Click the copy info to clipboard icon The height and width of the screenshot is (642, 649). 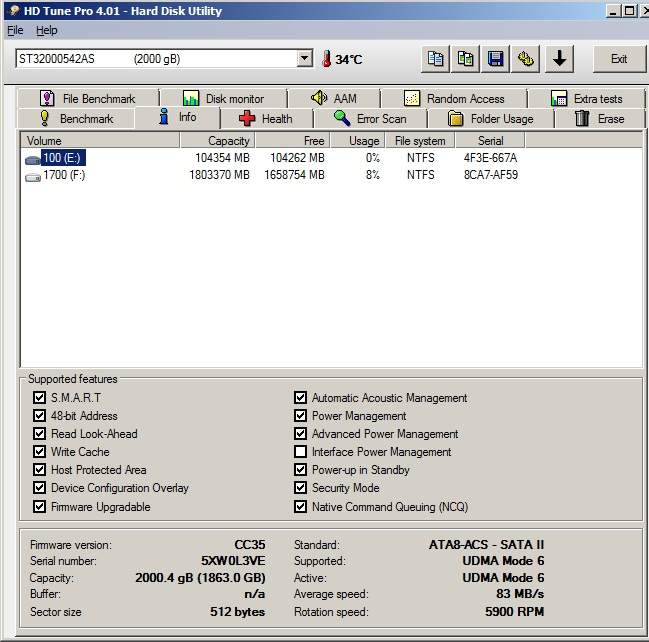[x=435, y=59]
